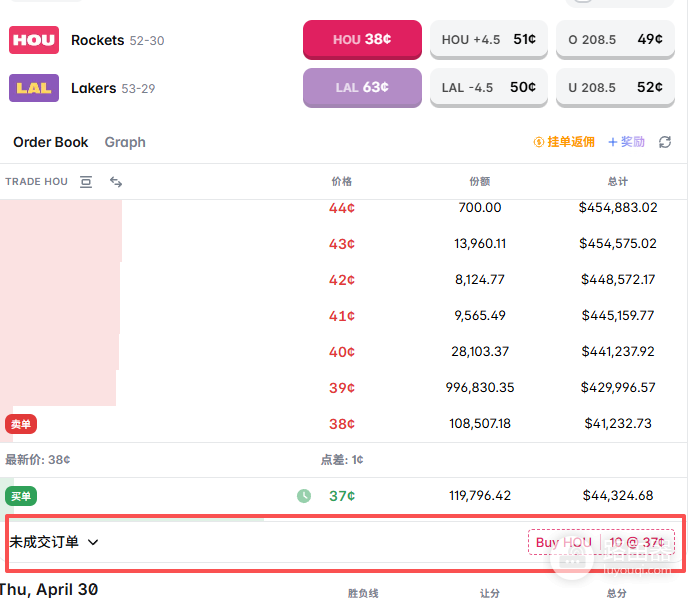690x598 pixels.
Task: Click the 38¢ ask price row
Action: click(x=342, y=424)
